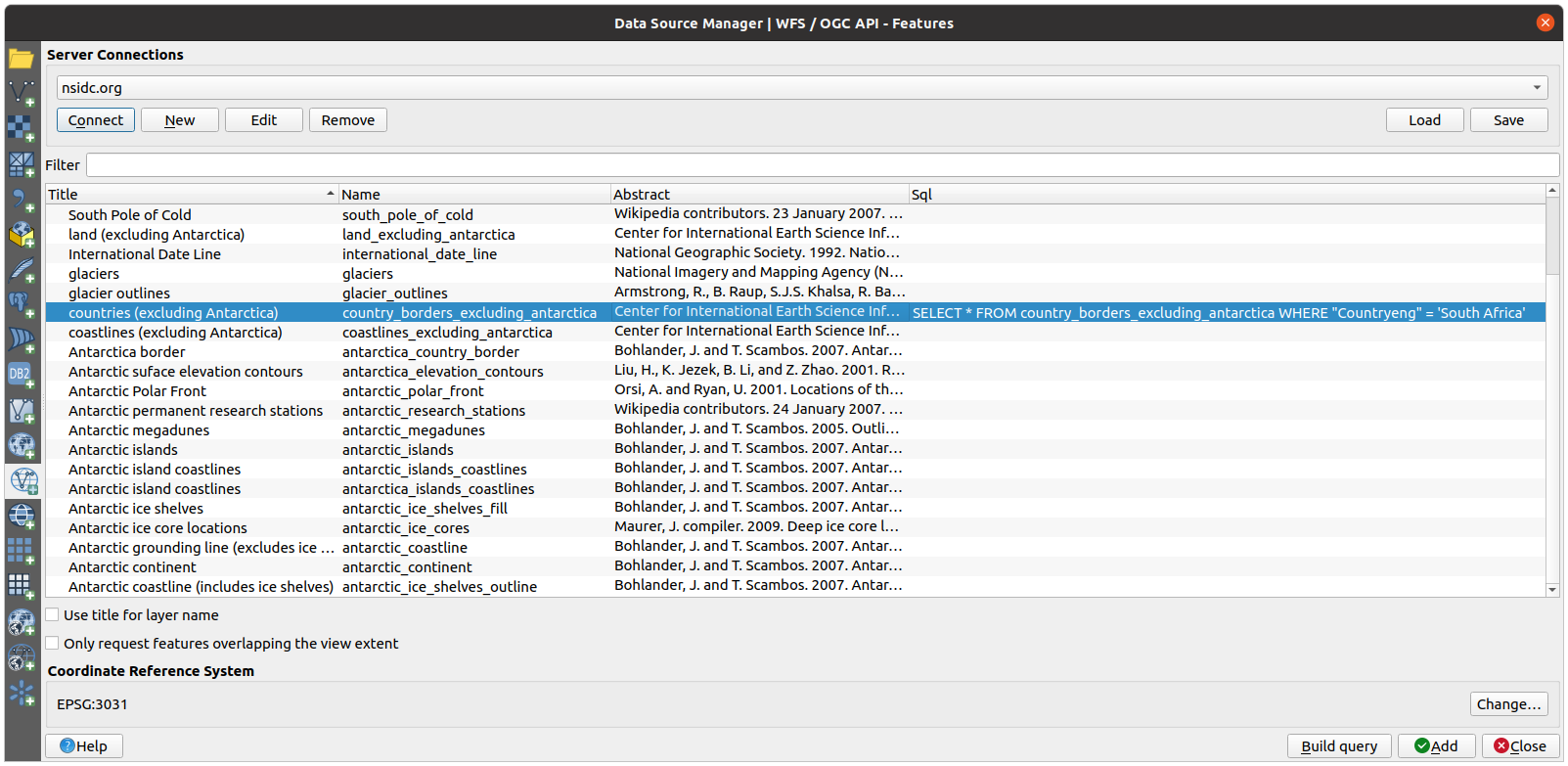Toggle Only request features overlapping view extent
This screenshot has width=1568, height=766.
pyautogui.click(x=53, y=644)
